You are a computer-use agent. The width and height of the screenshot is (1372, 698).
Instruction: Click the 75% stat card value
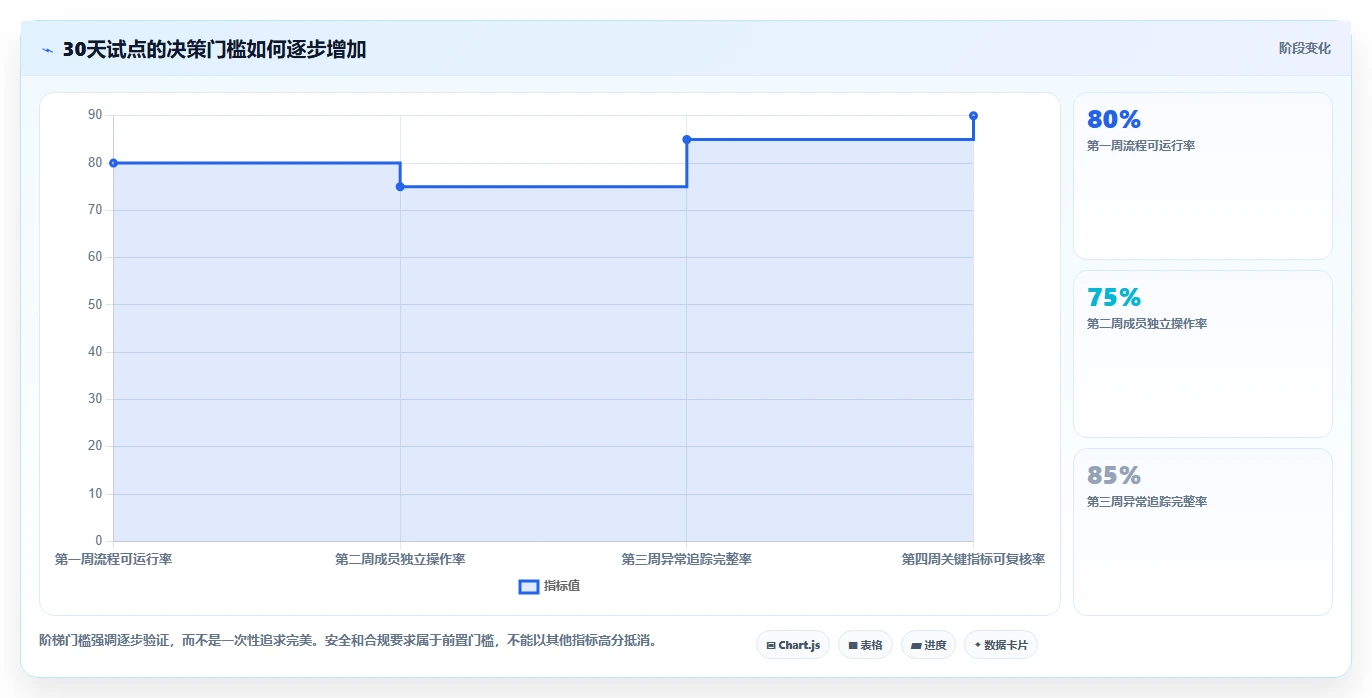(1113, 297)
